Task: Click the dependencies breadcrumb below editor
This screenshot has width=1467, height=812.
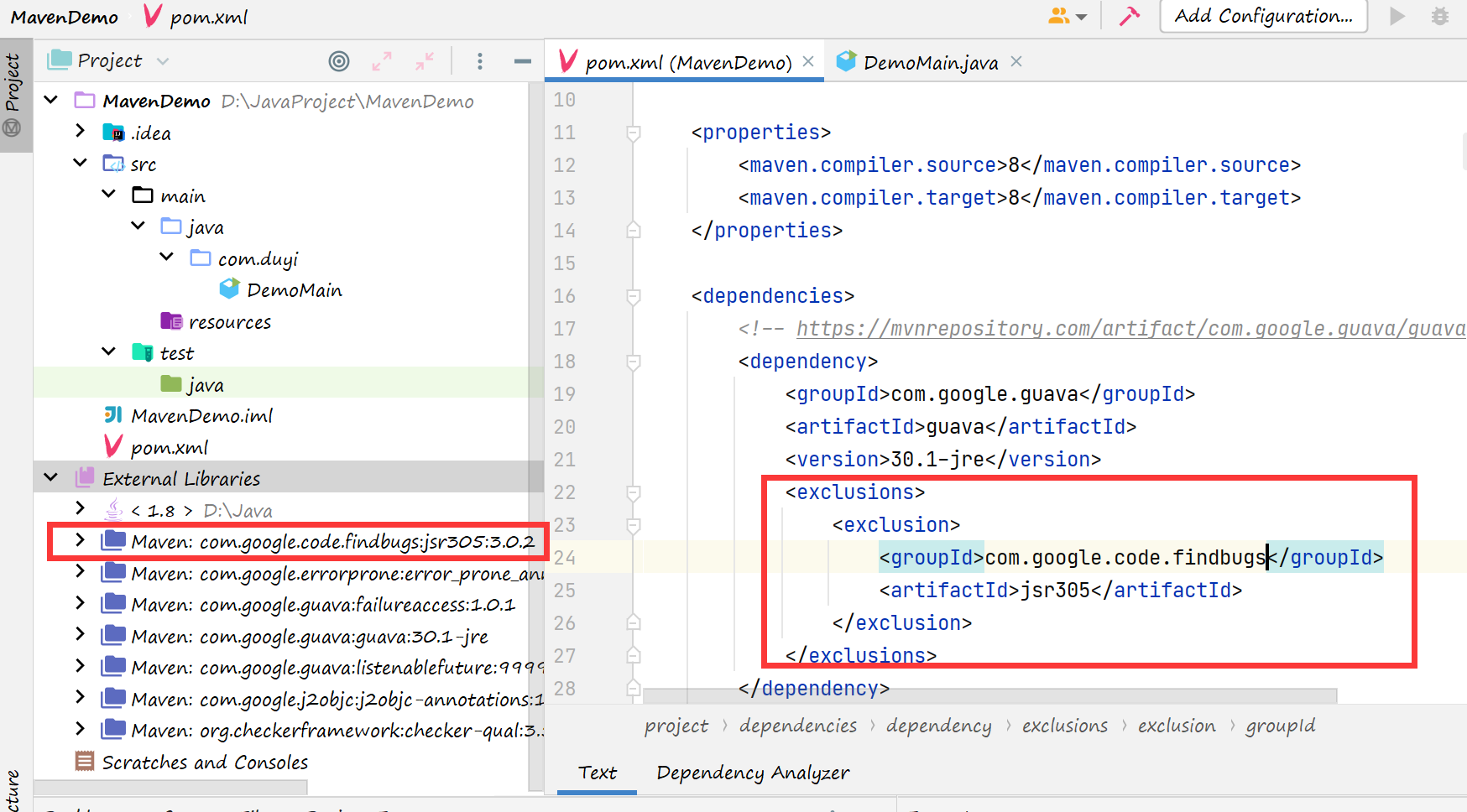Action: 798,726
